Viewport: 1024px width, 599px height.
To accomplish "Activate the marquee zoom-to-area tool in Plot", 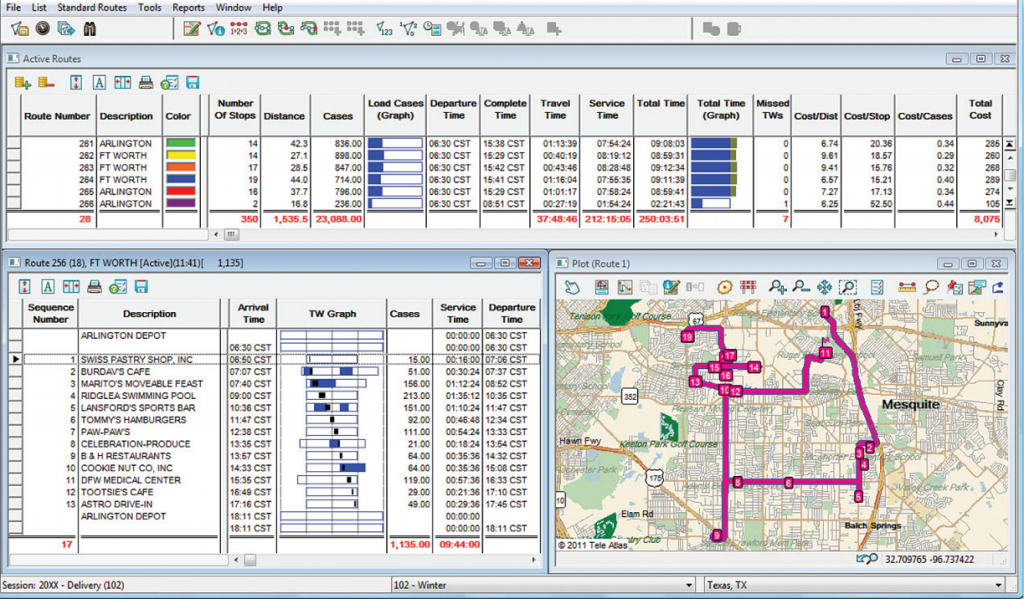I will (847, 287).
